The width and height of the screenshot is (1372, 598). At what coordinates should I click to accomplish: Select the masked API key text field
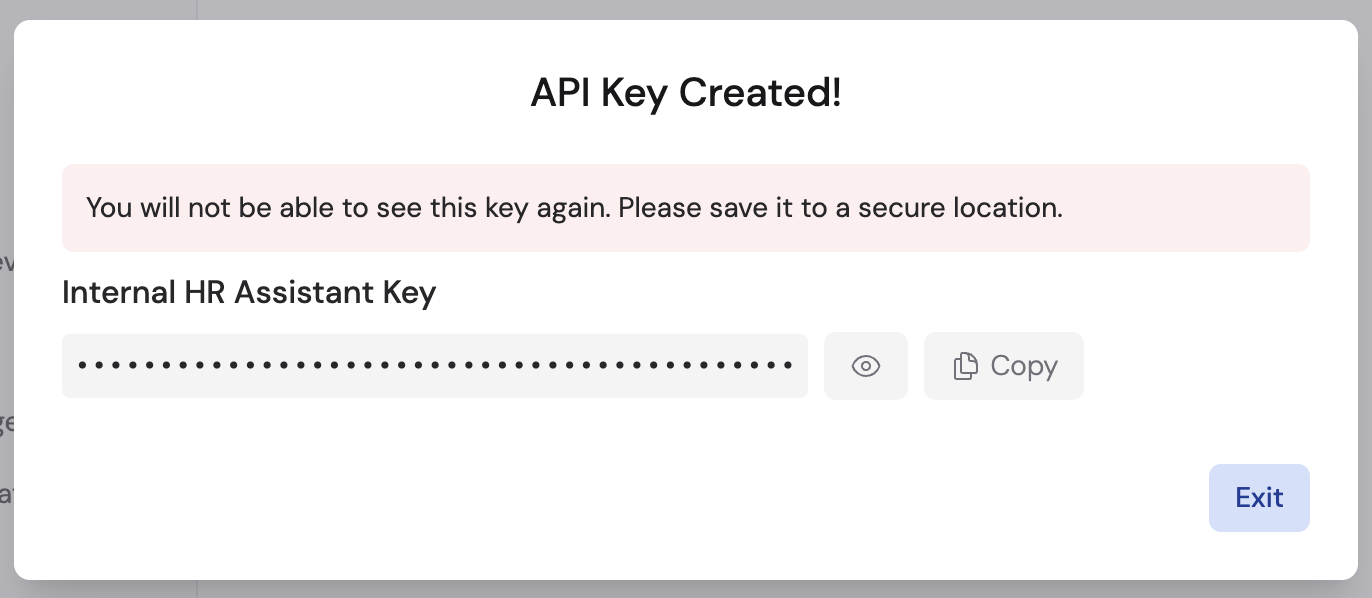click(x=435, y=366)
